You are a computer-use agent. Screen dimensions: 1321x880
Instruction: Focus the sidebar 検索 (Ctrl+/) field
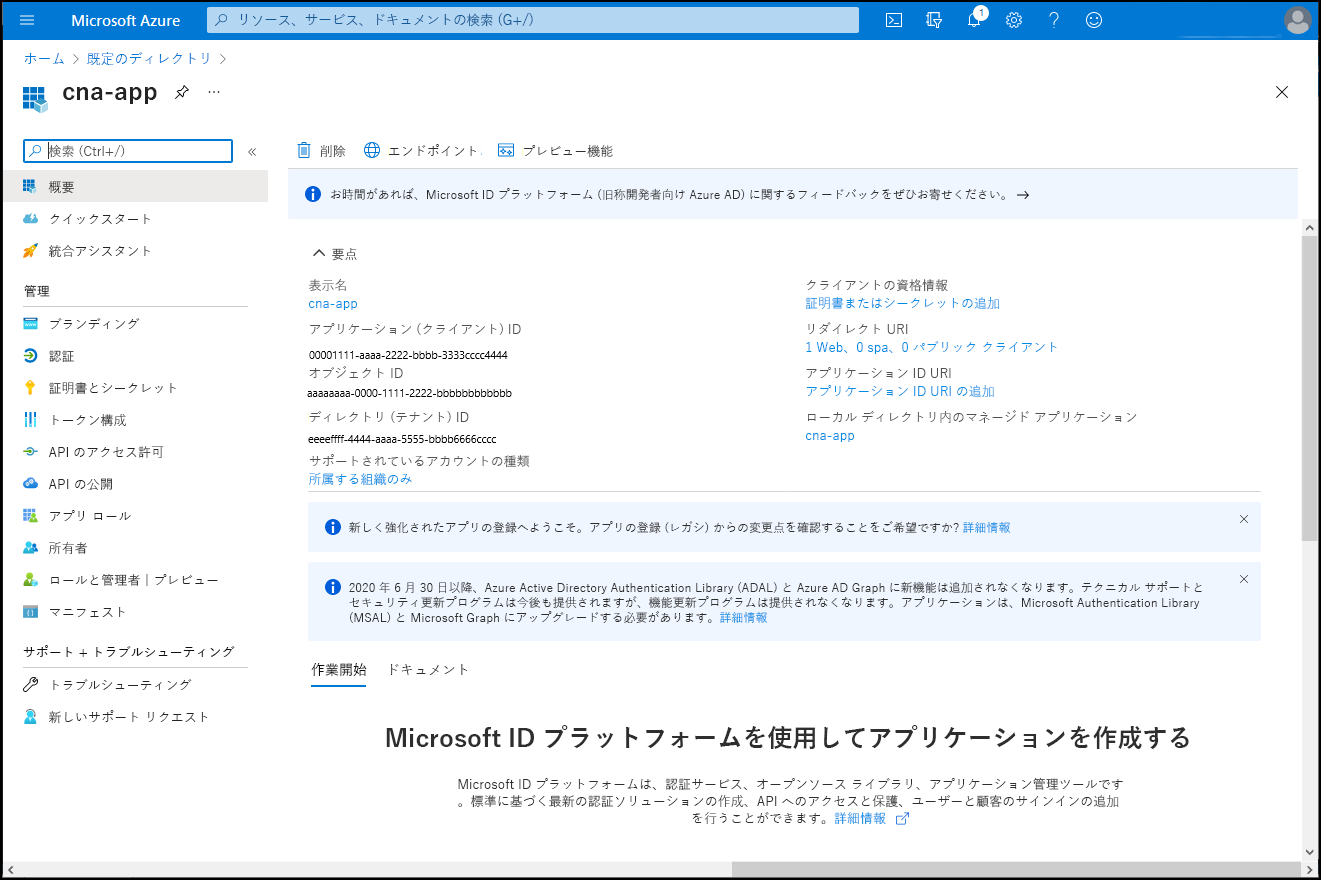pyautogui.click(x=128, y=151)
